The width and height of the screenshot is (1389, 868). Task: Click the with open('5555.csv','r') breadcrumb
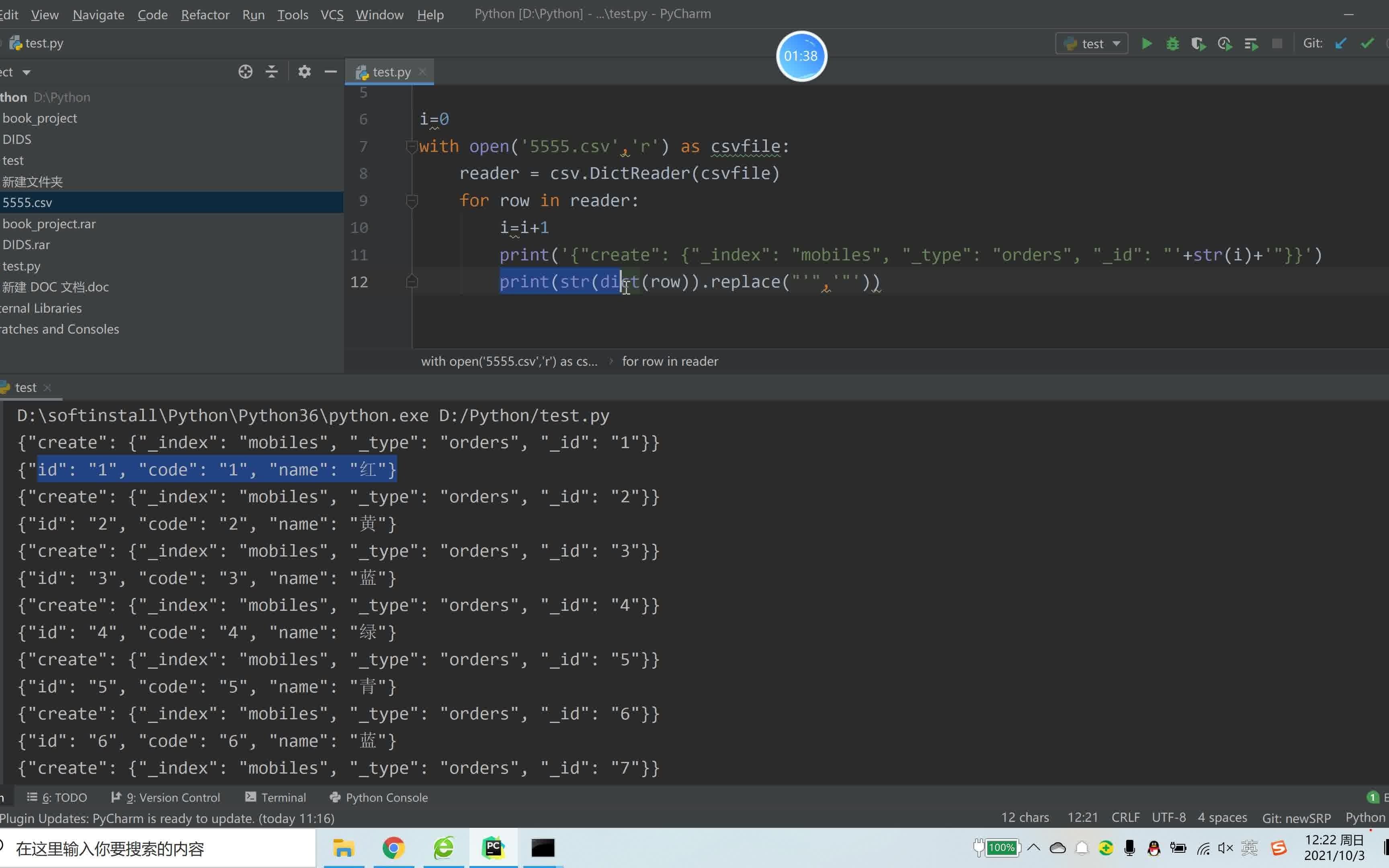pyautogui.click(x=509, y=361)
